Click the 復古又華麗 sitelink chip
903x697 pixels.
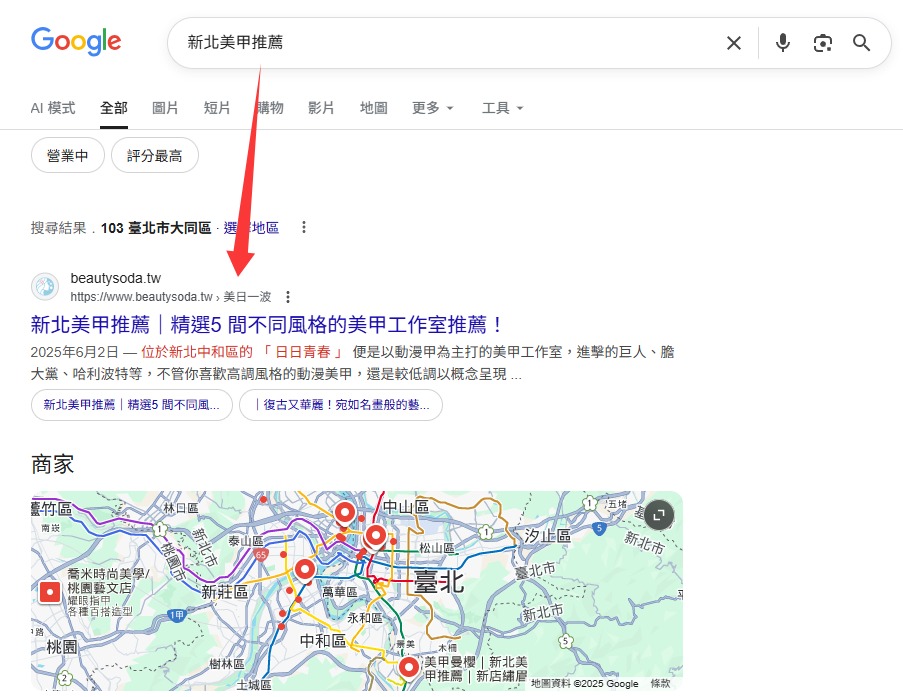pos(341,405)
